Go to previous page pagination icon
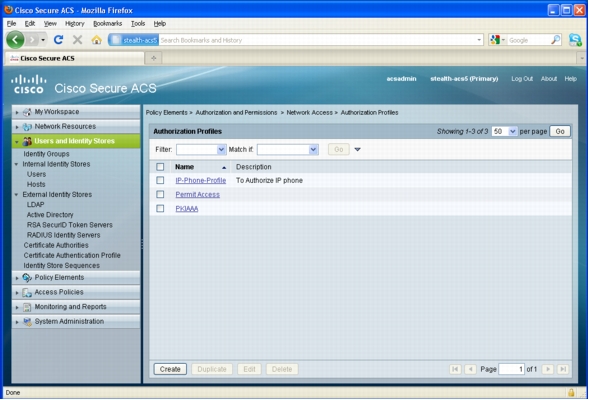 pyautogui.click(x=470, y=369)
